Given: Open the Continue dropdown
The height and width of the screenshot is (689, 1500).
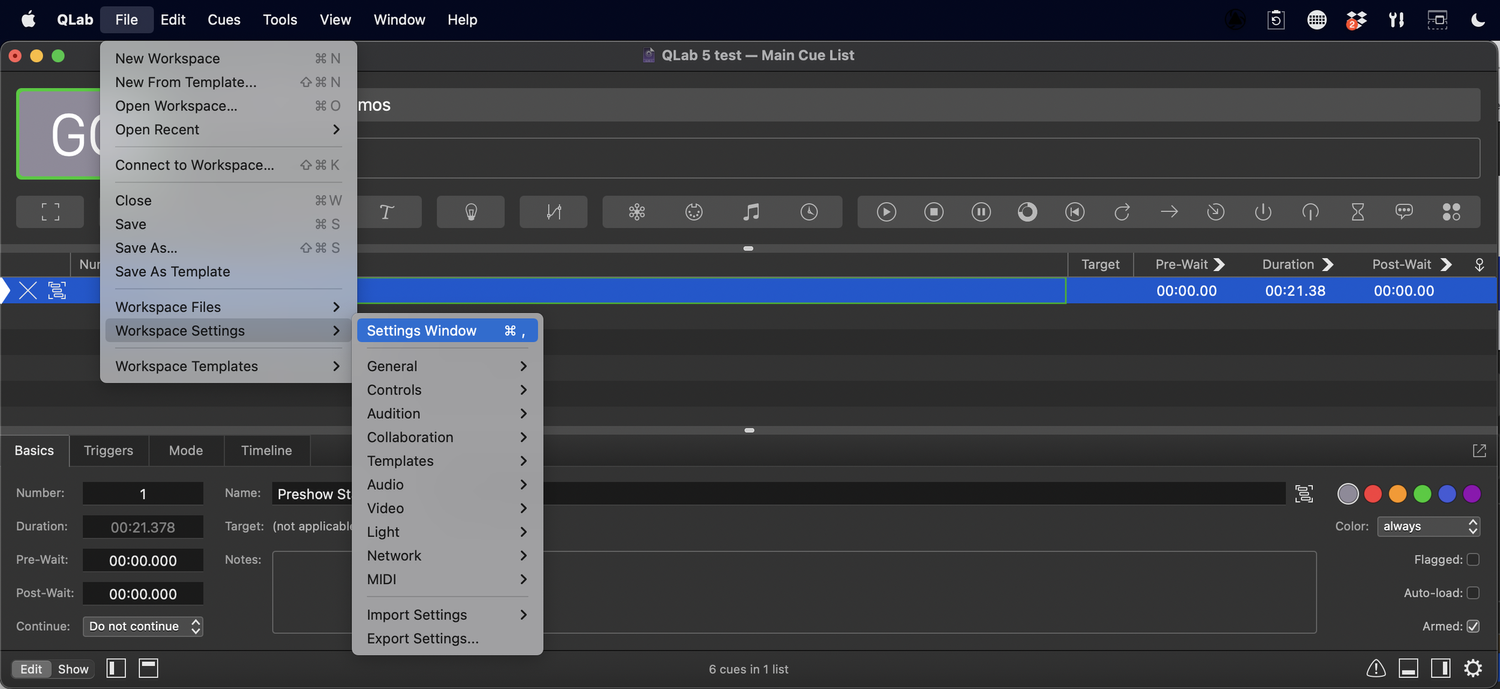Looking at the screenshot, I should tap(142, 626).
